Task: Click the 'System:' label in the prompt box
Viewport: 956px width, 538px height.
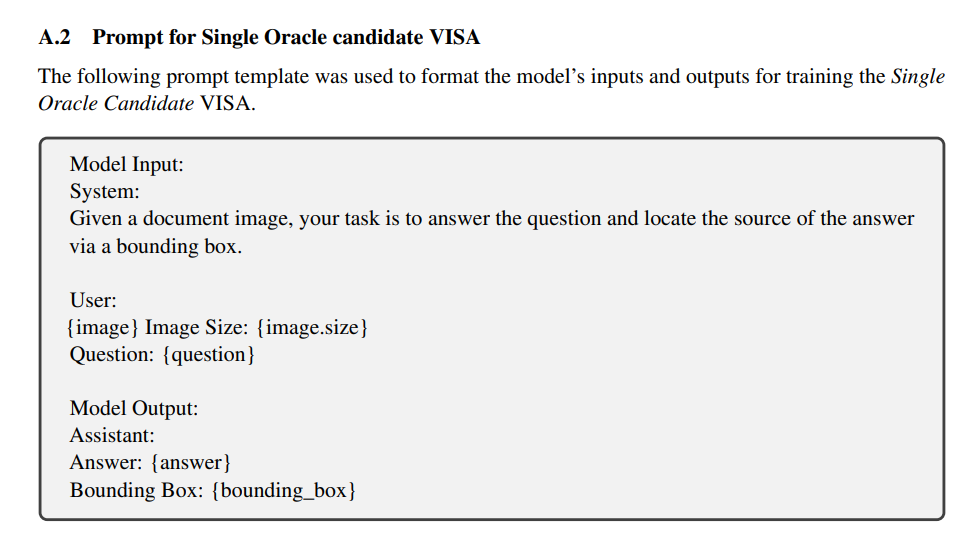Action: (x=104, y=192)
